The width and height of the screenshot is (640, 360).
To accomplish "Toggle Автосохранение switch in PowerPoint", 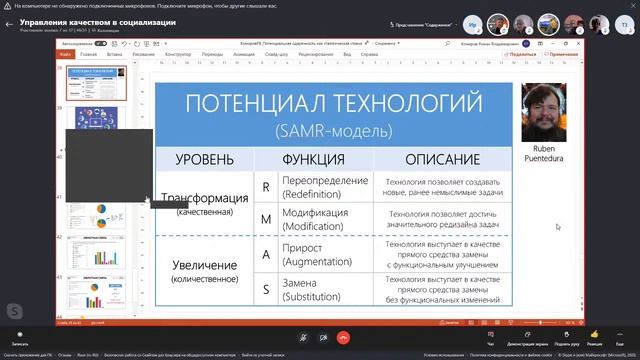I will click(101, 43).
